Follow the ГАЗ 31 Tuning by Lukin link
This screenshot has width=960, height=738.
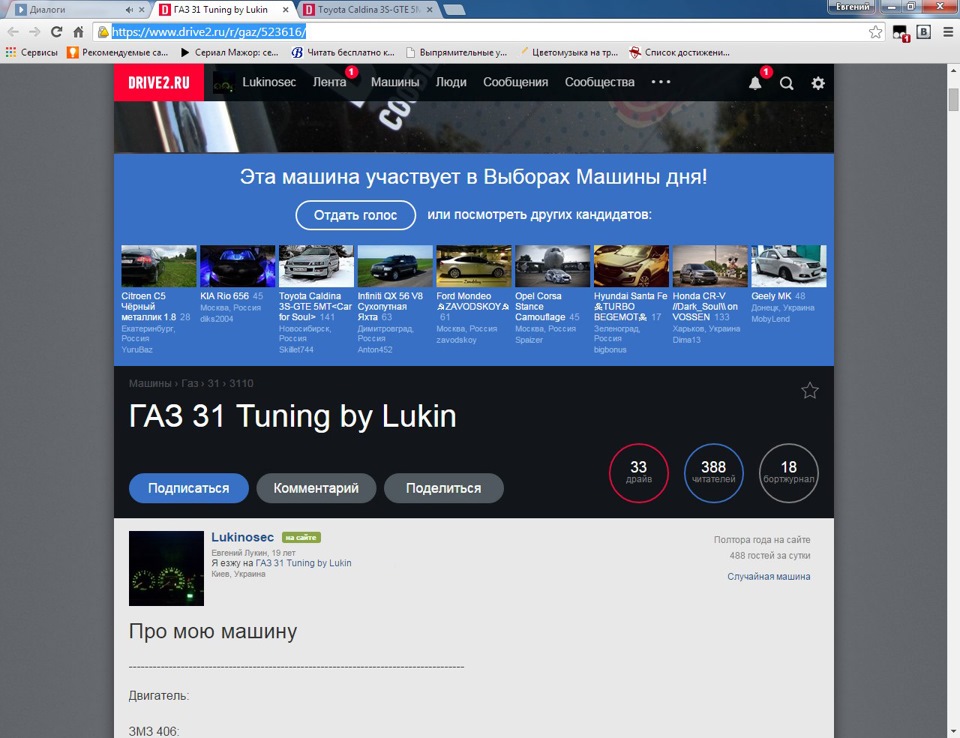coord(303,563)
